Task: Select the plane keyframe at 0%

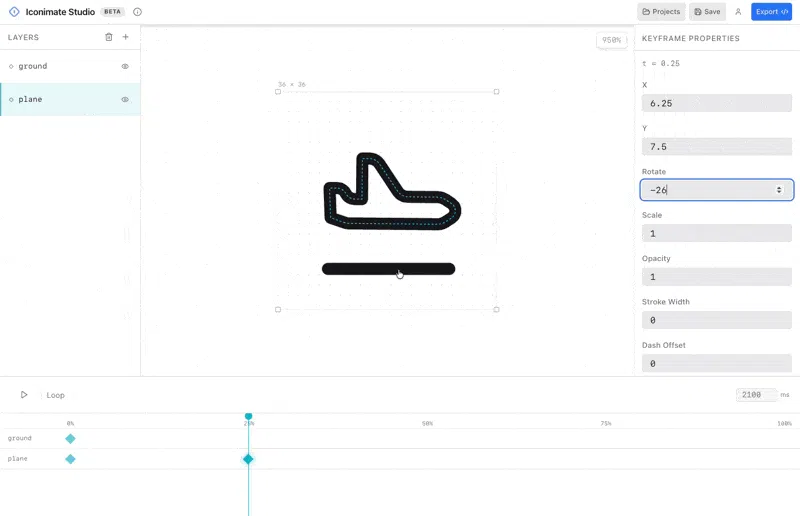Action: 70,459
